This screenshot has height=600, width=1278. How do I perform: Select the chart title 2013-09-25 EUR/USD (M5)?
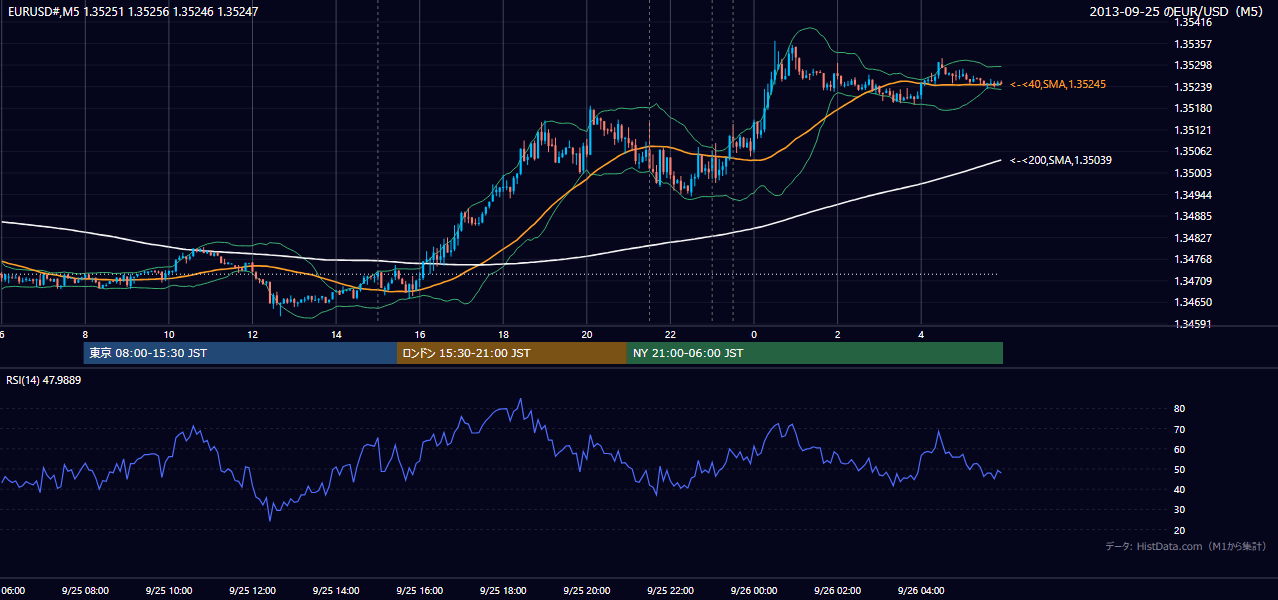pyautogui.click(x=1176, y=12)
